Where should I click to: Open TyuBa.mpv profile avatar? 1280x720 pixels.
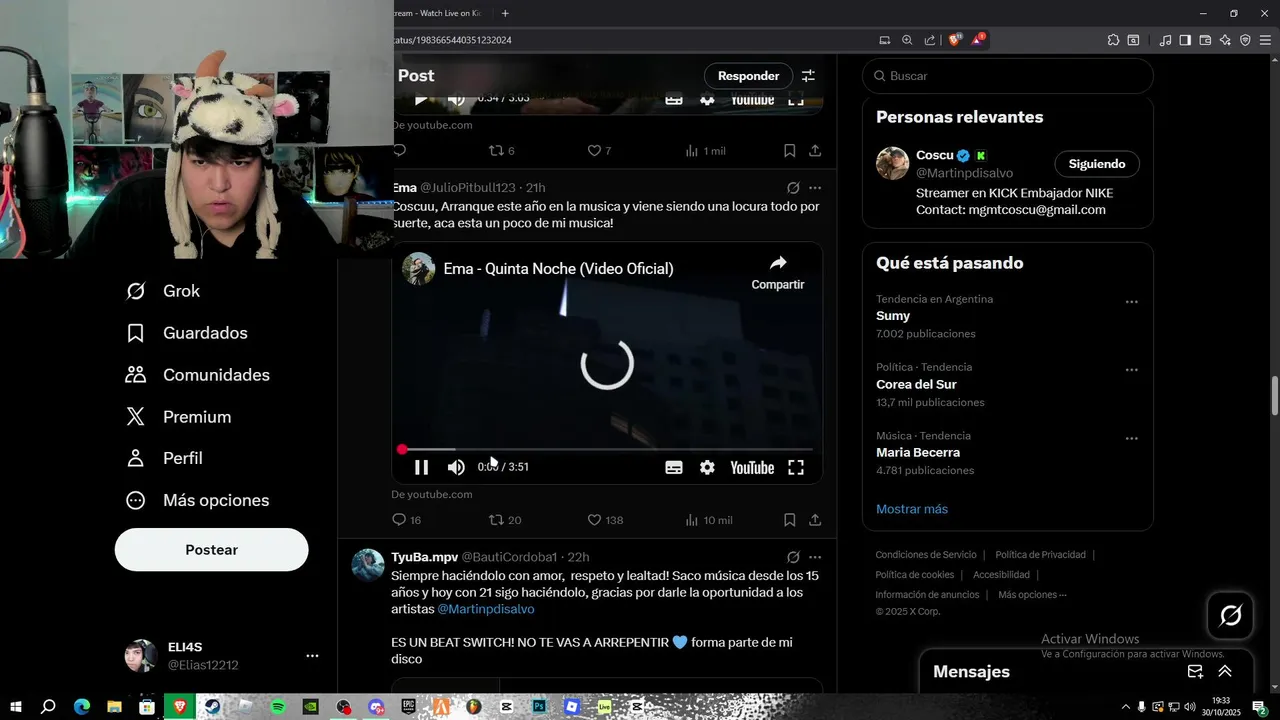point(368,565)
